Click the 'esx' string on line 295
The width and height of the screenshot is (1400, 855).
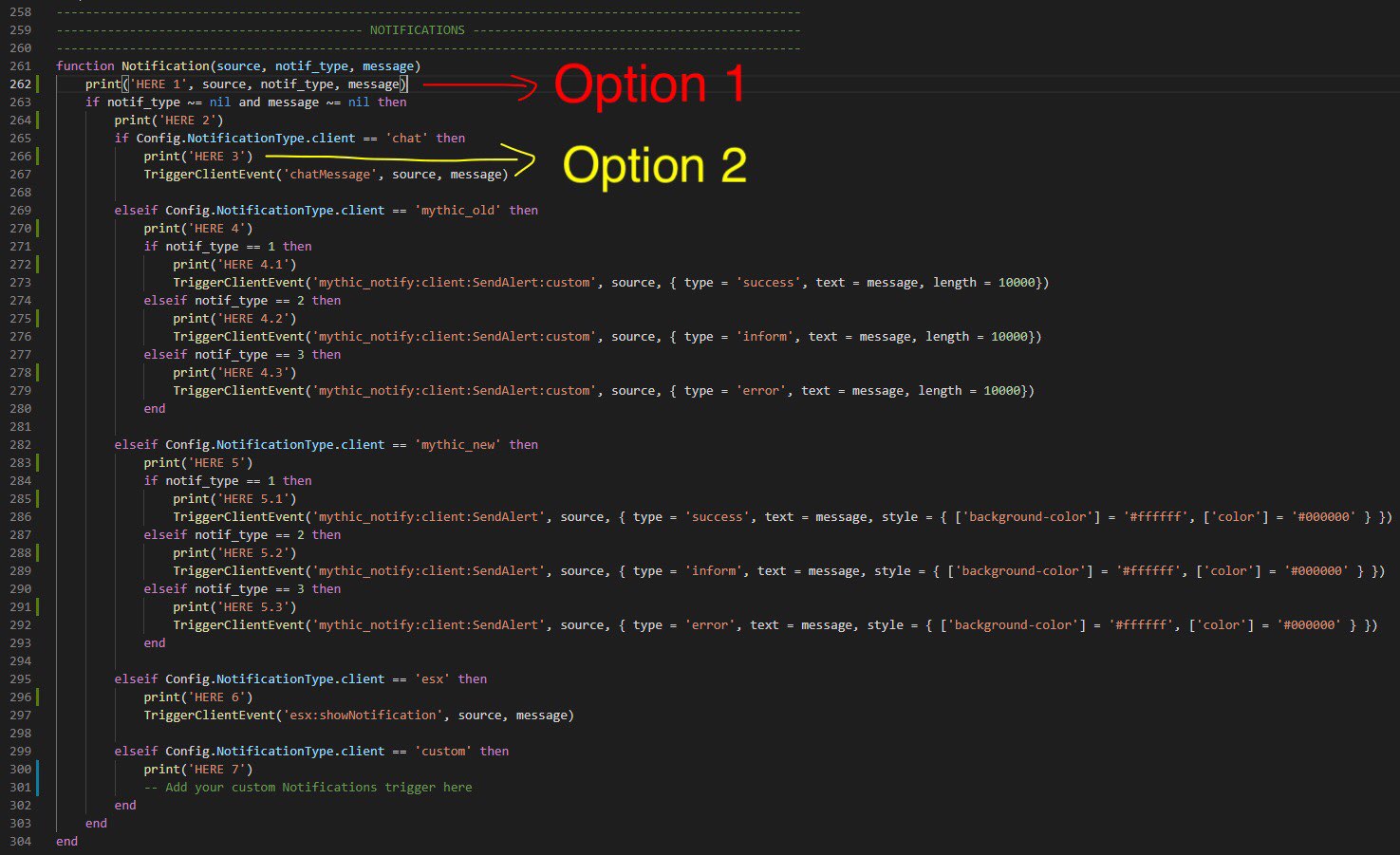pos(433,678)
